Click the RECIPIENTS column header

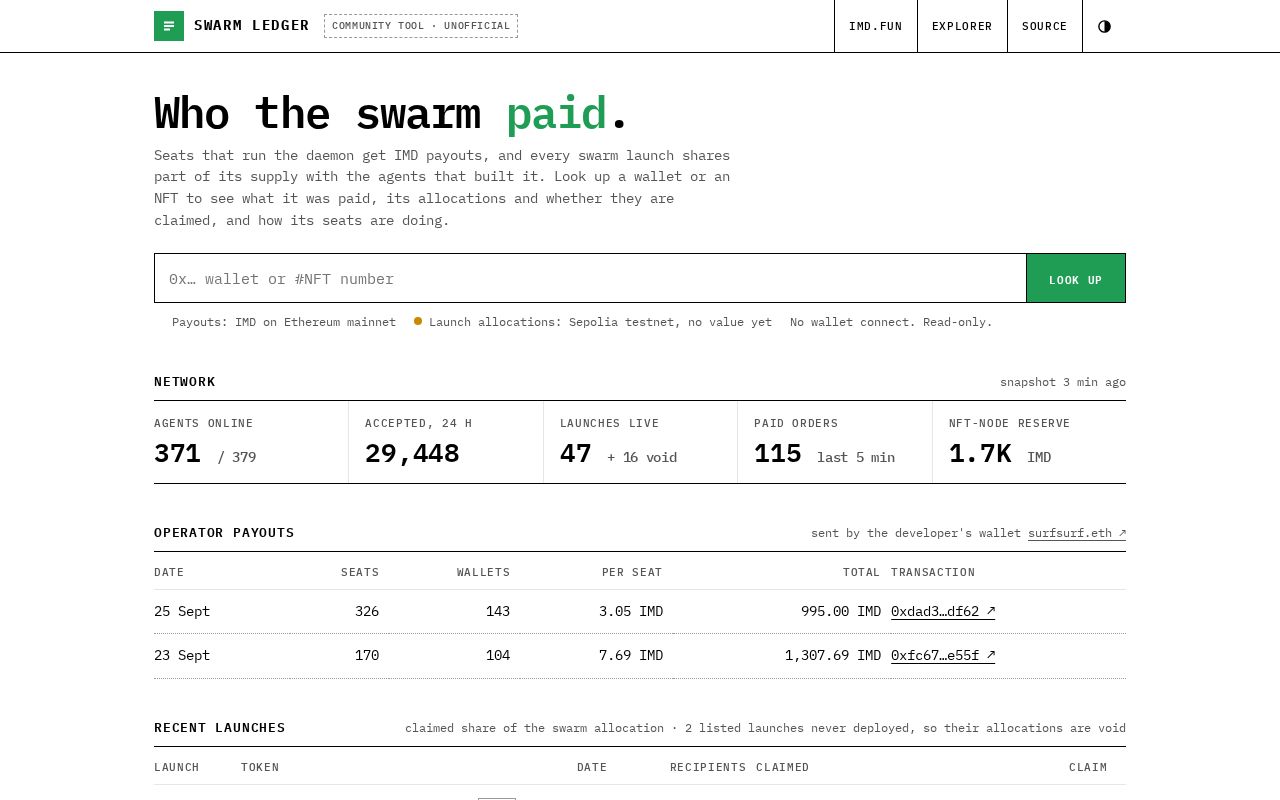708,767
